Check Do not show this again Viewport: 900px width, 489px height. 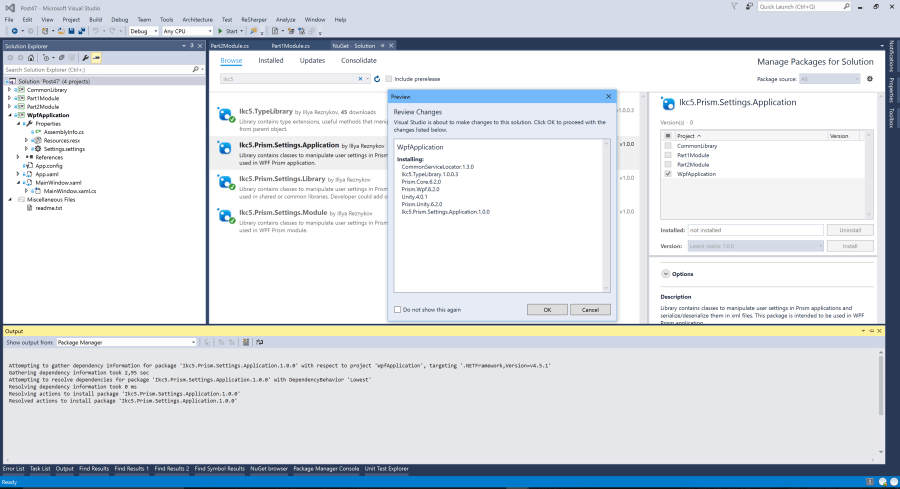(397, 309)
